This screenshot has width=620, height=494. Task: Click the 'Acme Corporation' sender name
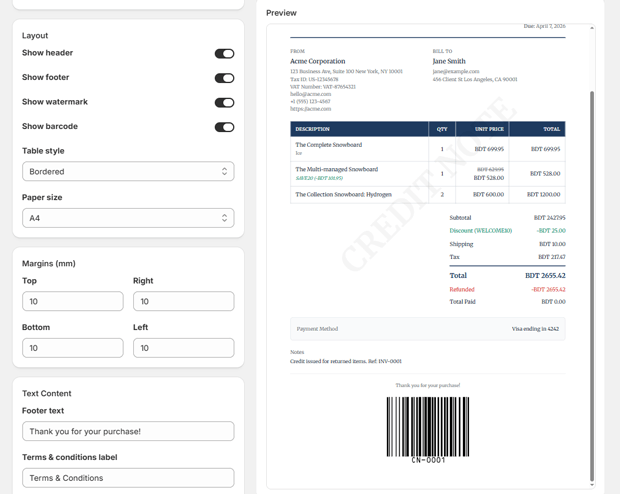tap(318, 61)
